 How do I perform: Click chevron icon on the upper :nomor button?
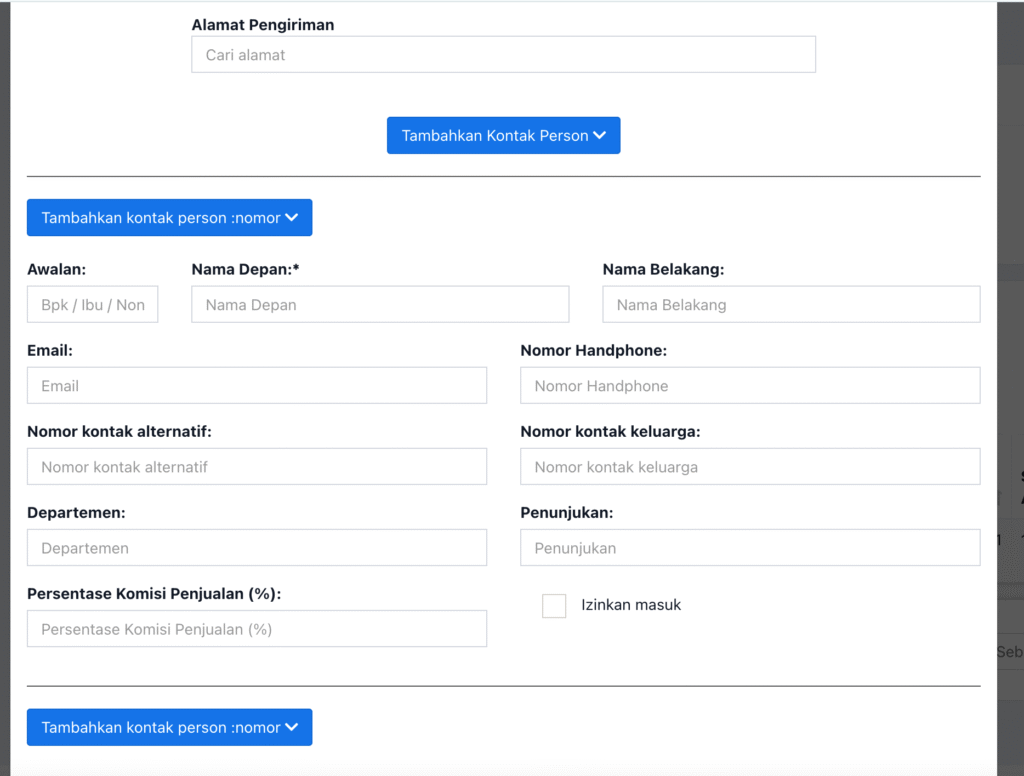292,218
